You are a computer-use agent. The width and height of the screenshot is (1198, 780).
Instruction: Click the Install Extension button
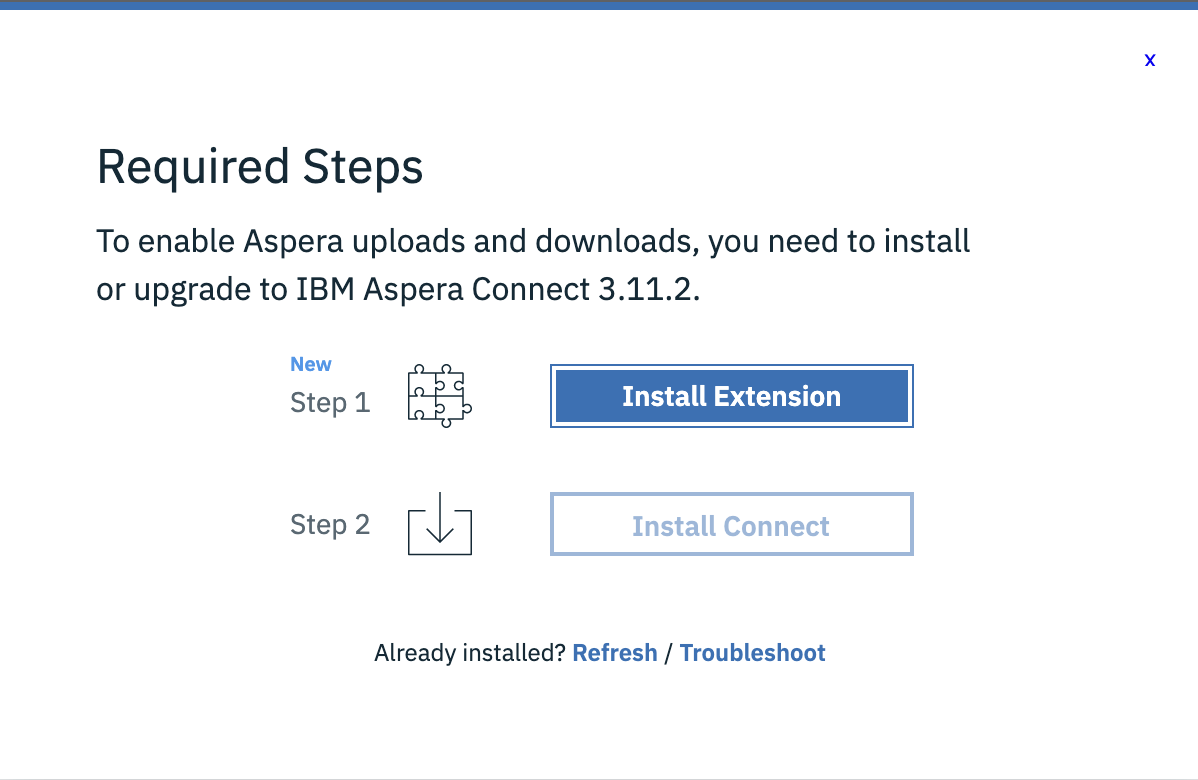click(x=731, y=395)
